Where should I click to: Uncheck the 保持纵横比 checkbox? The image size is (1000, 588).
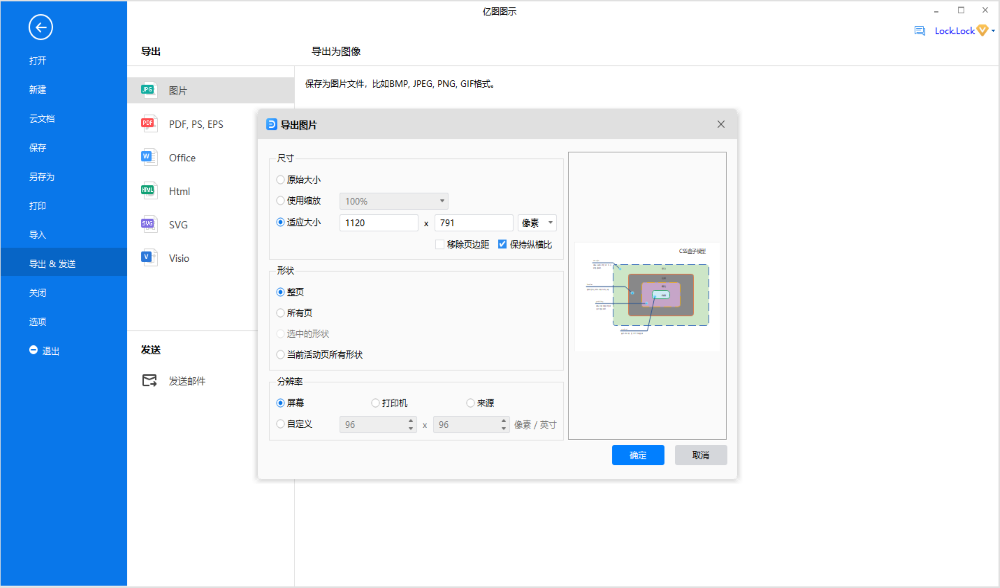coord(502,244)
